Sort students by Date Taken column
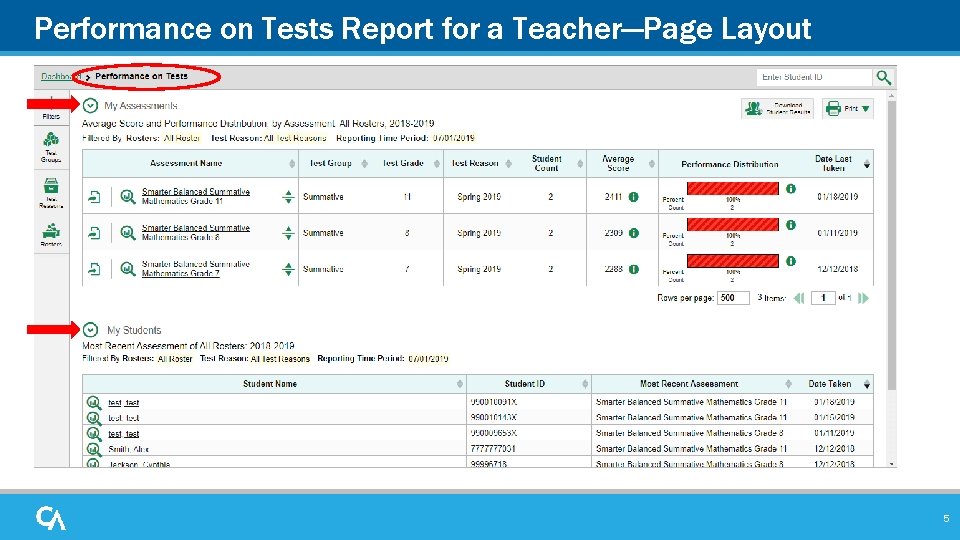This screenshot has width=960, height=540. [867, 384]
